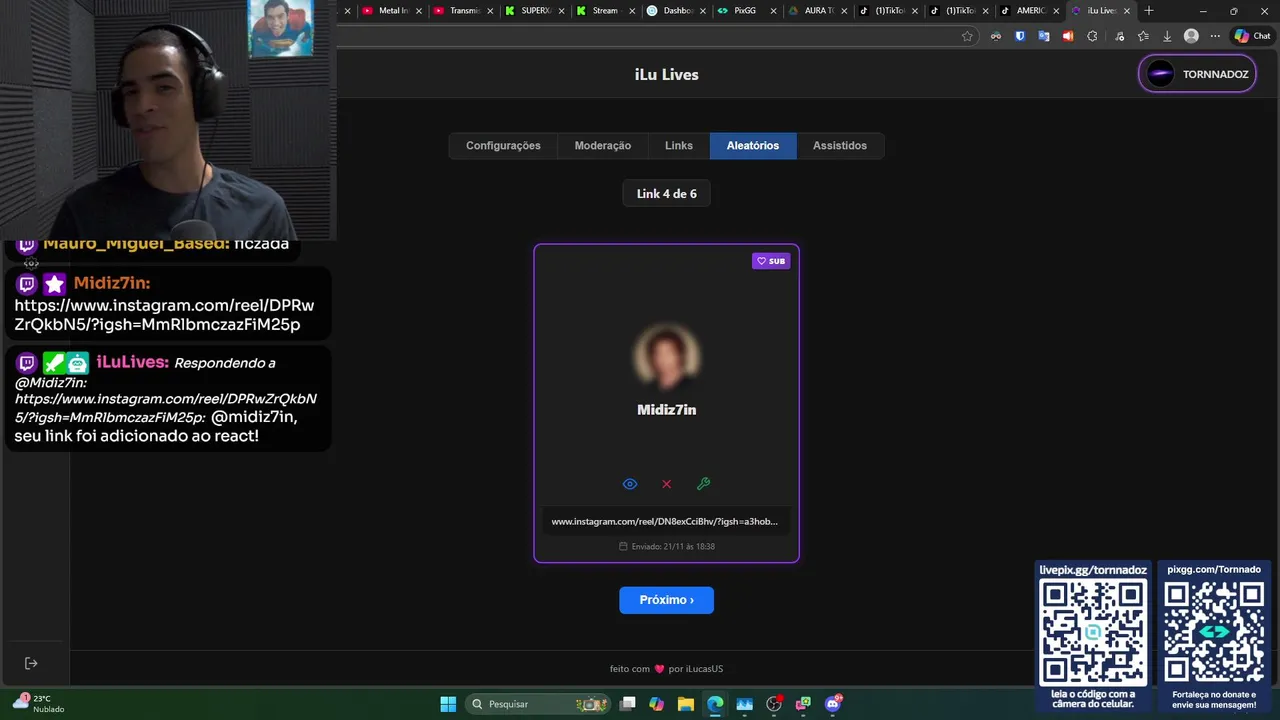Click the pixgg.com/Tornnado QR code
1280x720 pixels.
(x=1214, y=633)
